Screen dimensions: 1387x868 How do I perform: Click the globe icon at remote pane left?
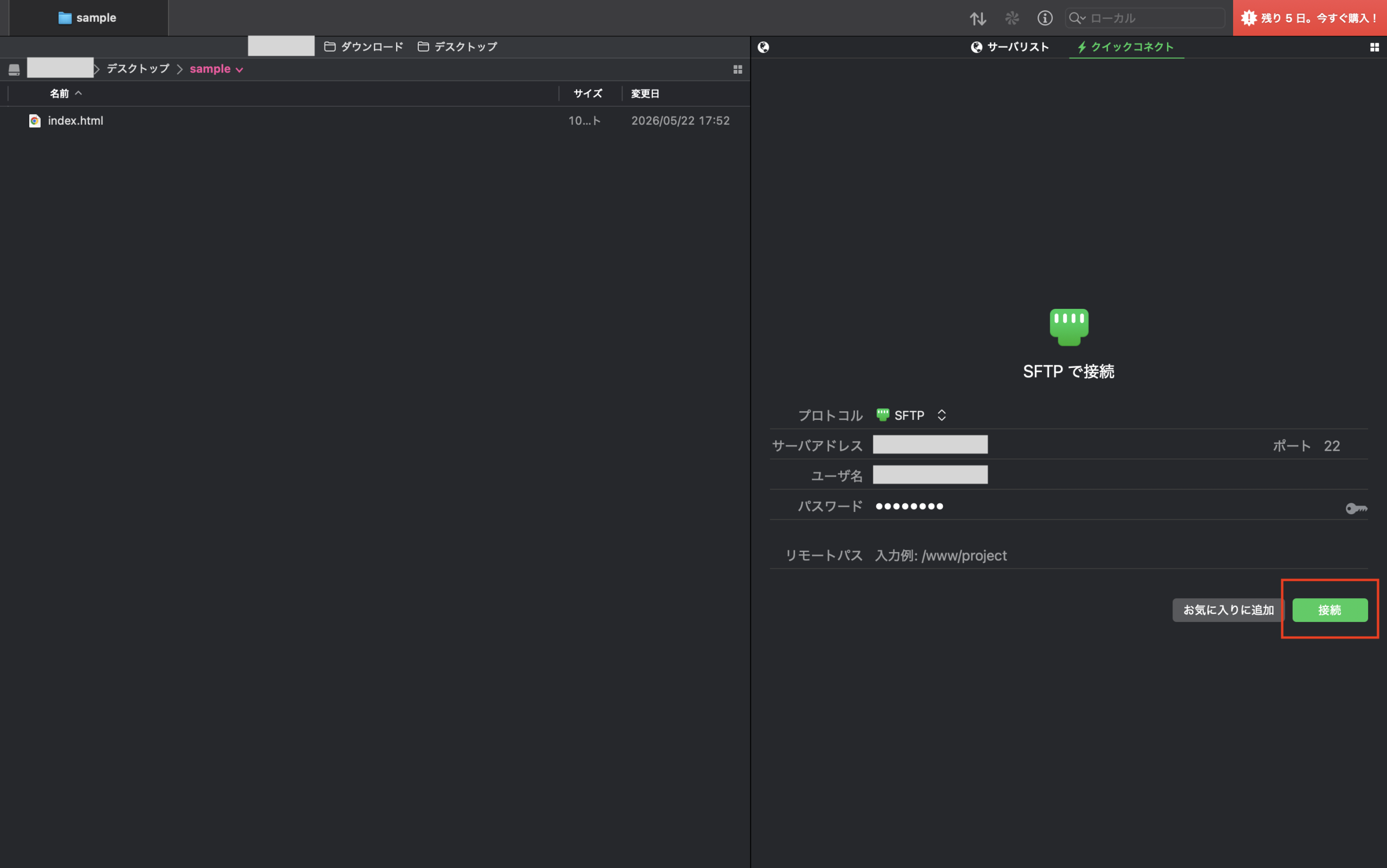(x=763, y=47)
